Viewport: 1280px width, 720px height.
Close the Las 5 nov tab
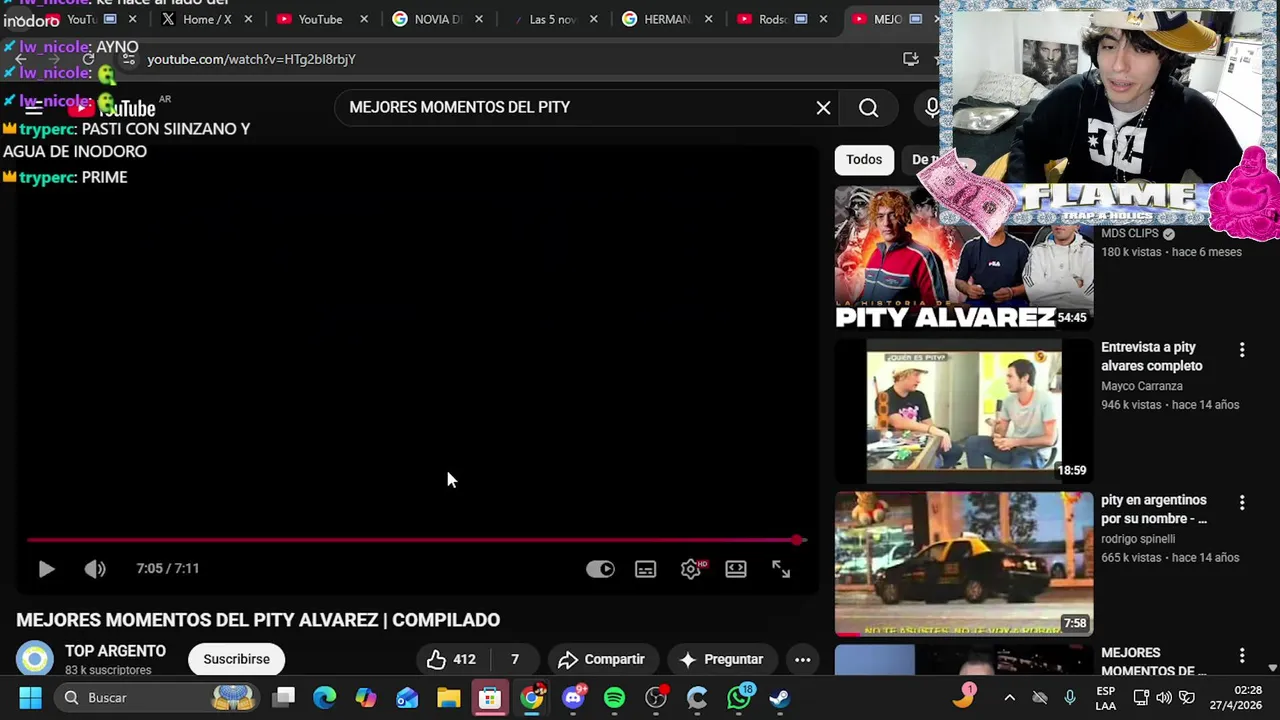593,19
